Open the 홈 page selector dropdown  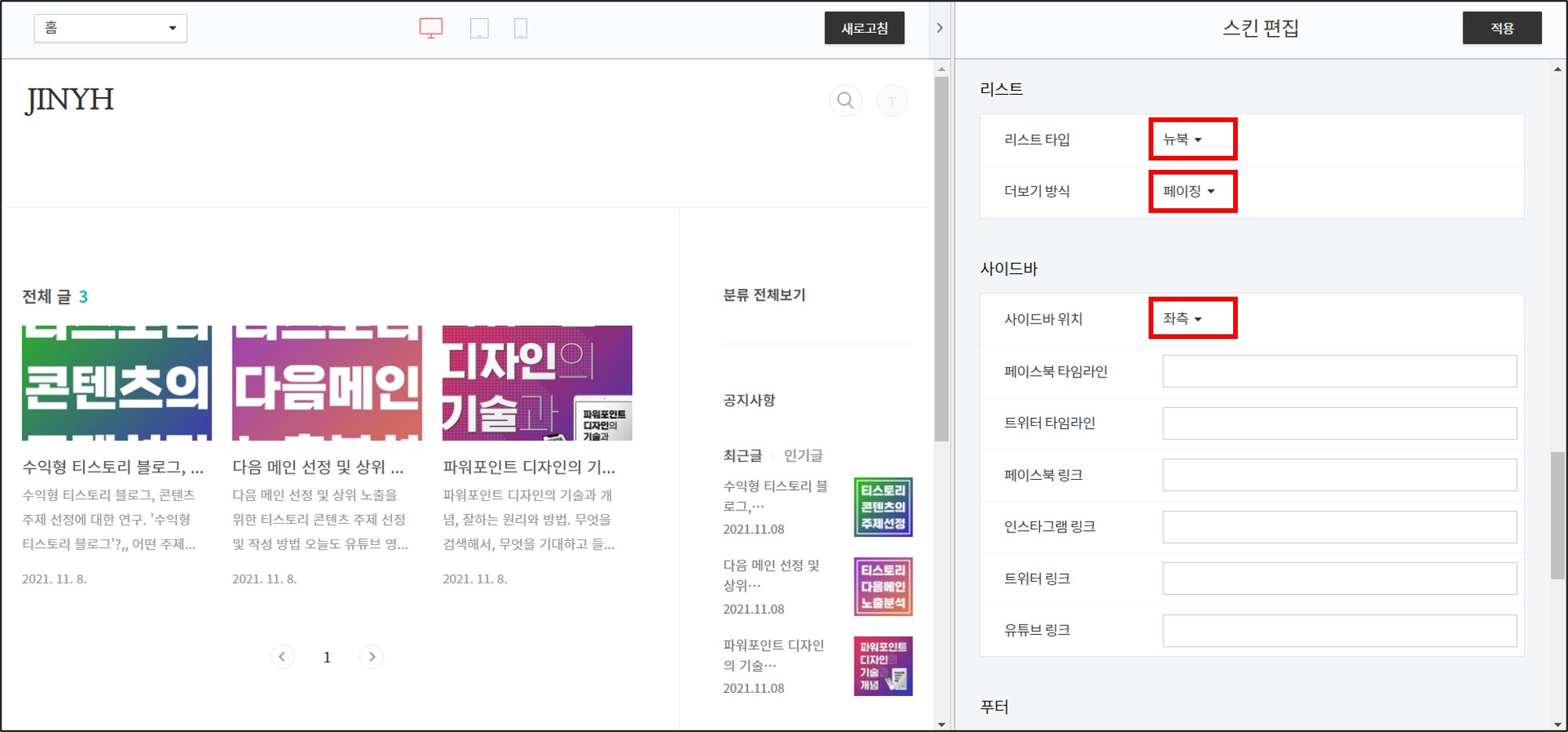110,28
